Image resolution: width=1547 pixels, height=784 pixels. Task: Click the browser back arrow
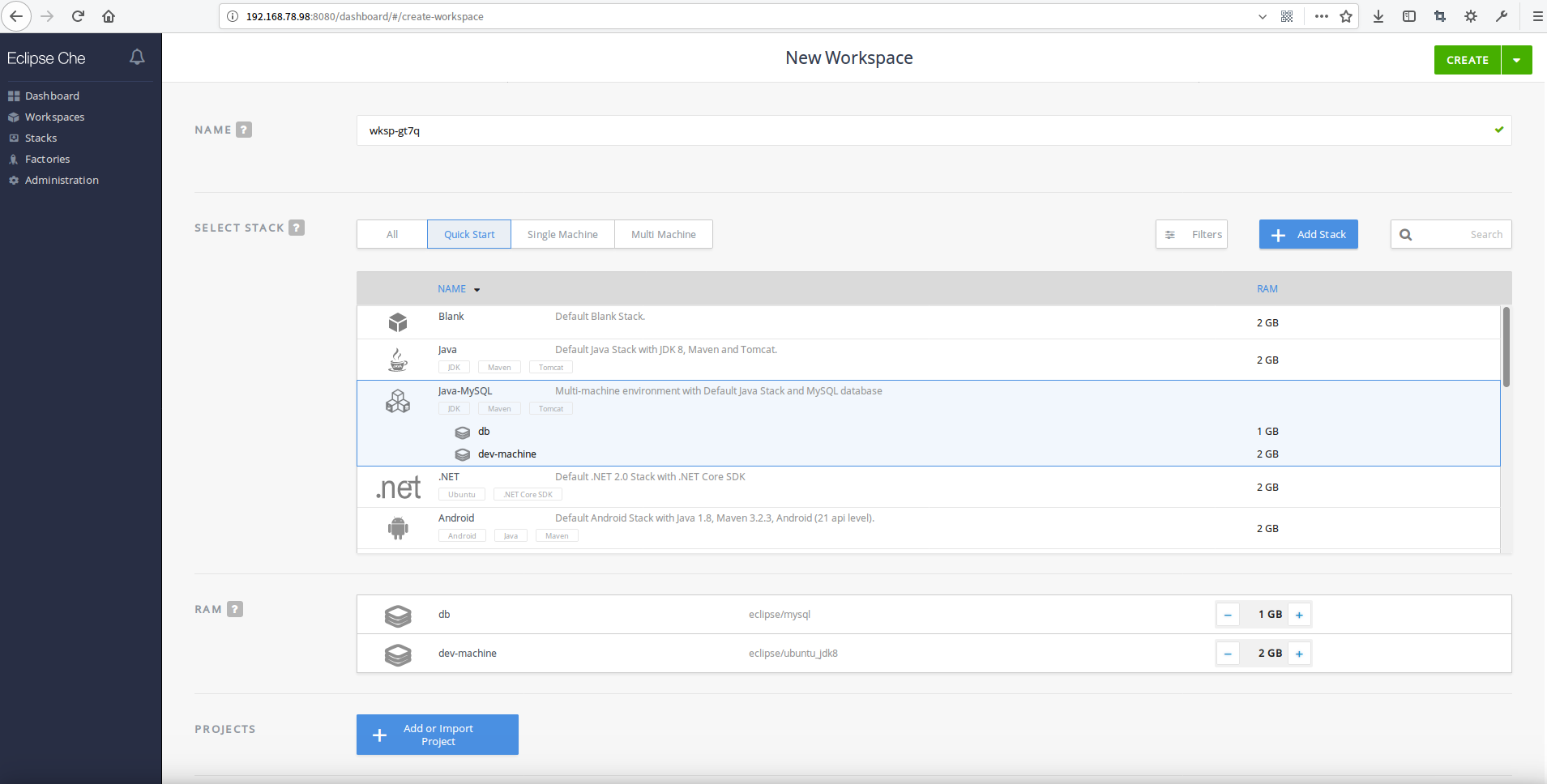(16, 16)
